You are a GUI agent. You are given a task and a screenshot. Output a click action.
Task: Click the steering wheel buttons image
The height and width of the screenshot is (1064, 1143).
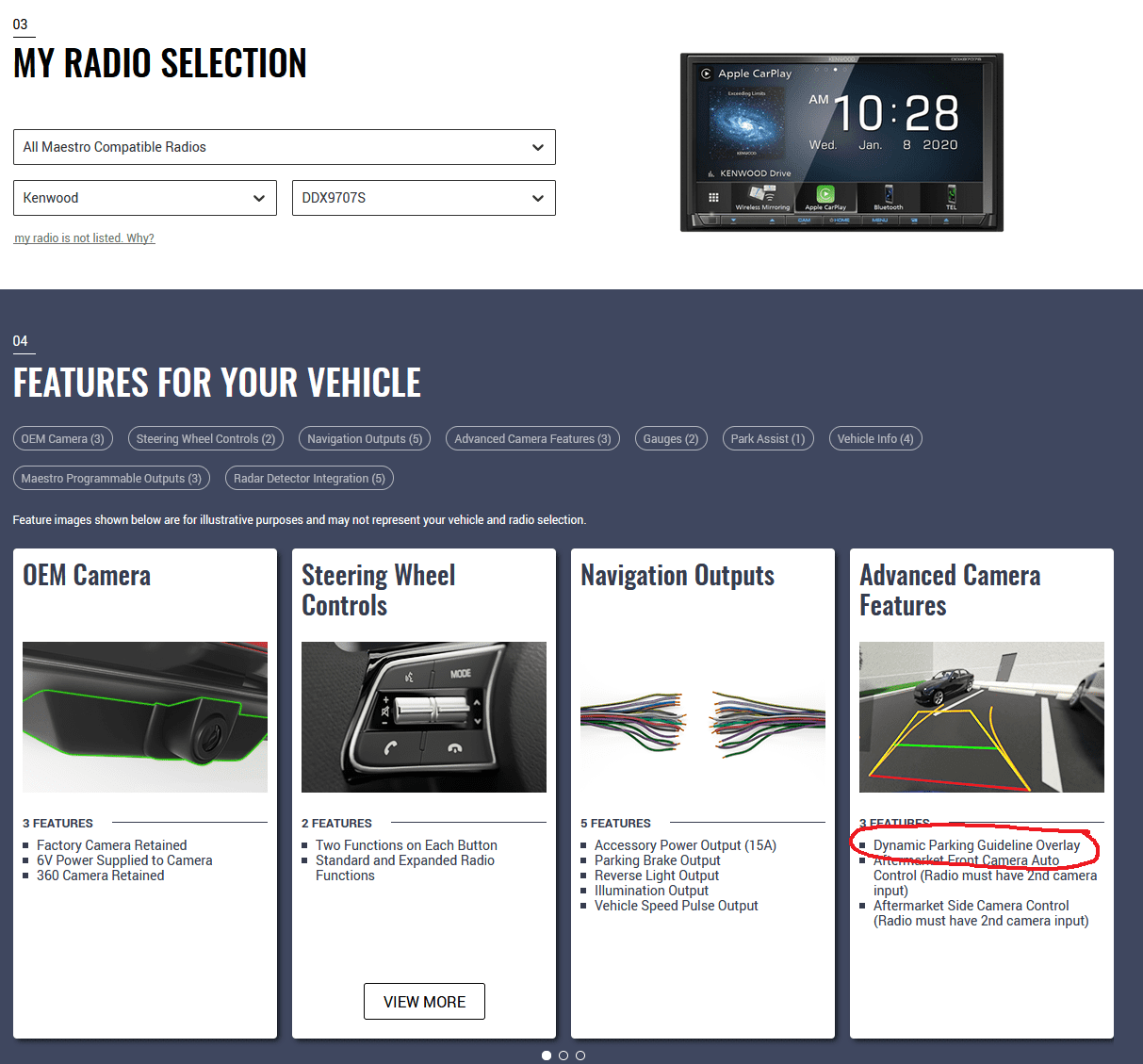tap(424, 717)
